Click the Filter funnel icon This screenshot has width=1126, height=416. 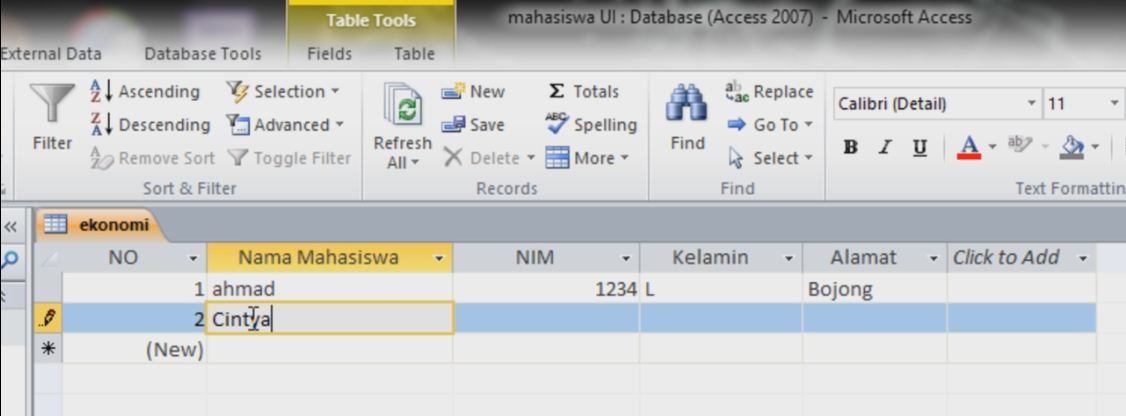tap(52, 103)
